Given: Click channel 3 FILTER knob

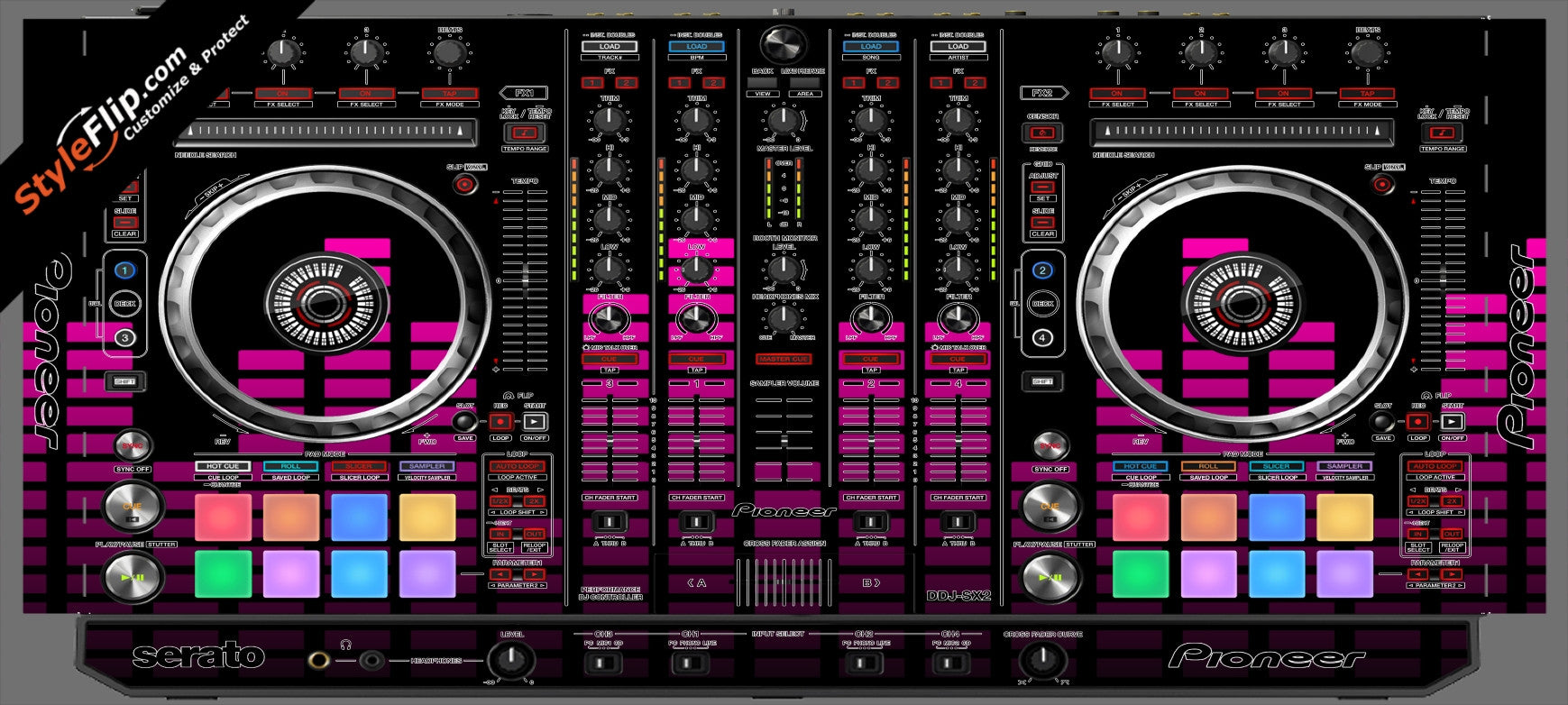Looking at the screenshot, I should tap(610, 317).
